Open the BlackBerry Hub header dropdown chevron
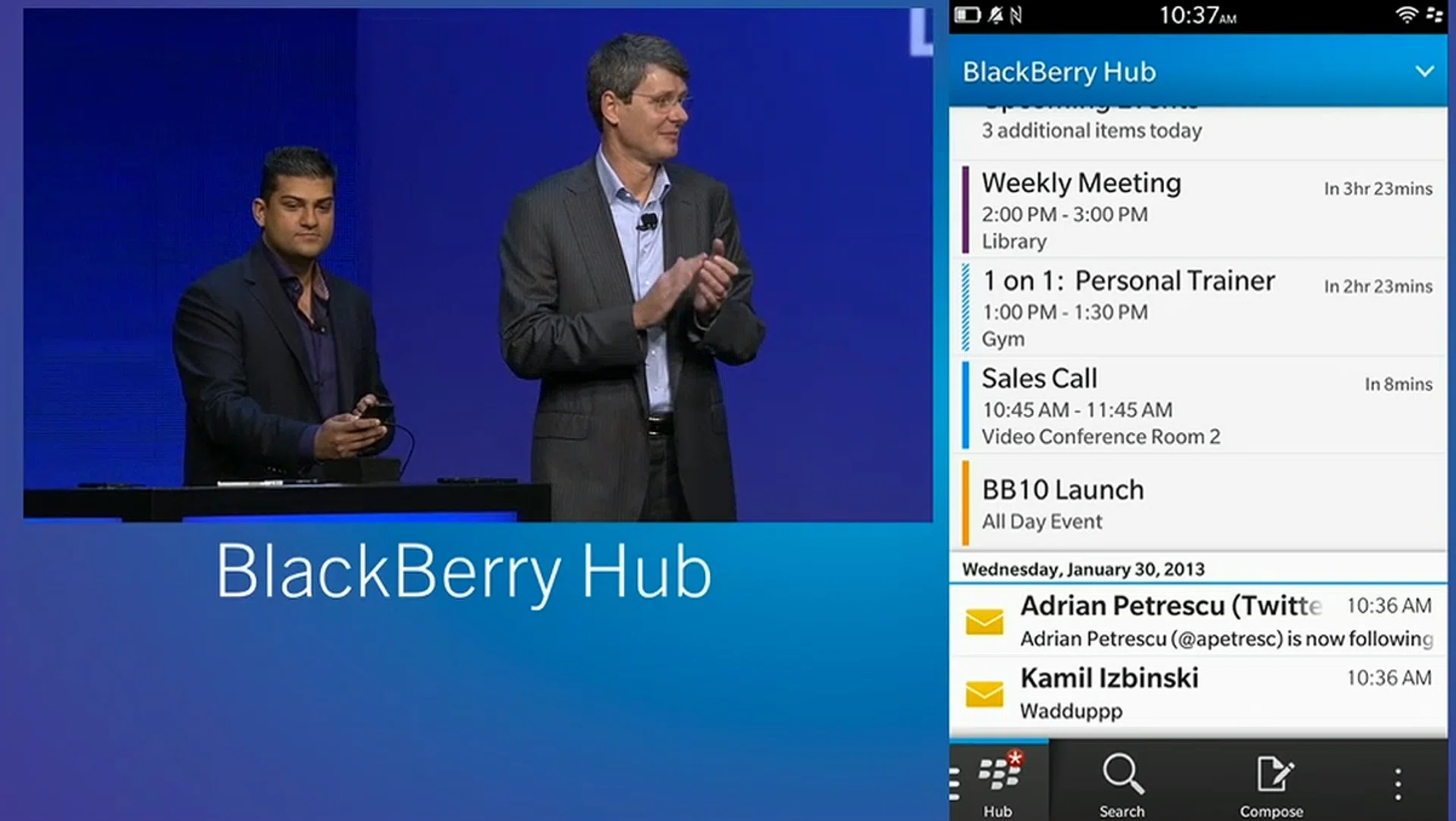1456x821 pixels. [1424, 72]
